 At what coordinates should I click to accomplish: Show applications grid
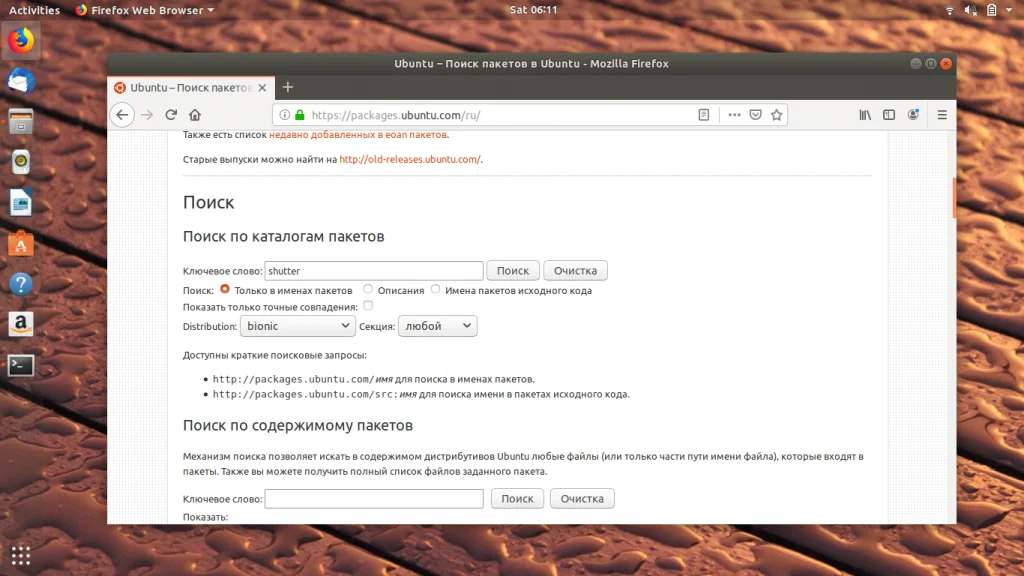[21, 555]
